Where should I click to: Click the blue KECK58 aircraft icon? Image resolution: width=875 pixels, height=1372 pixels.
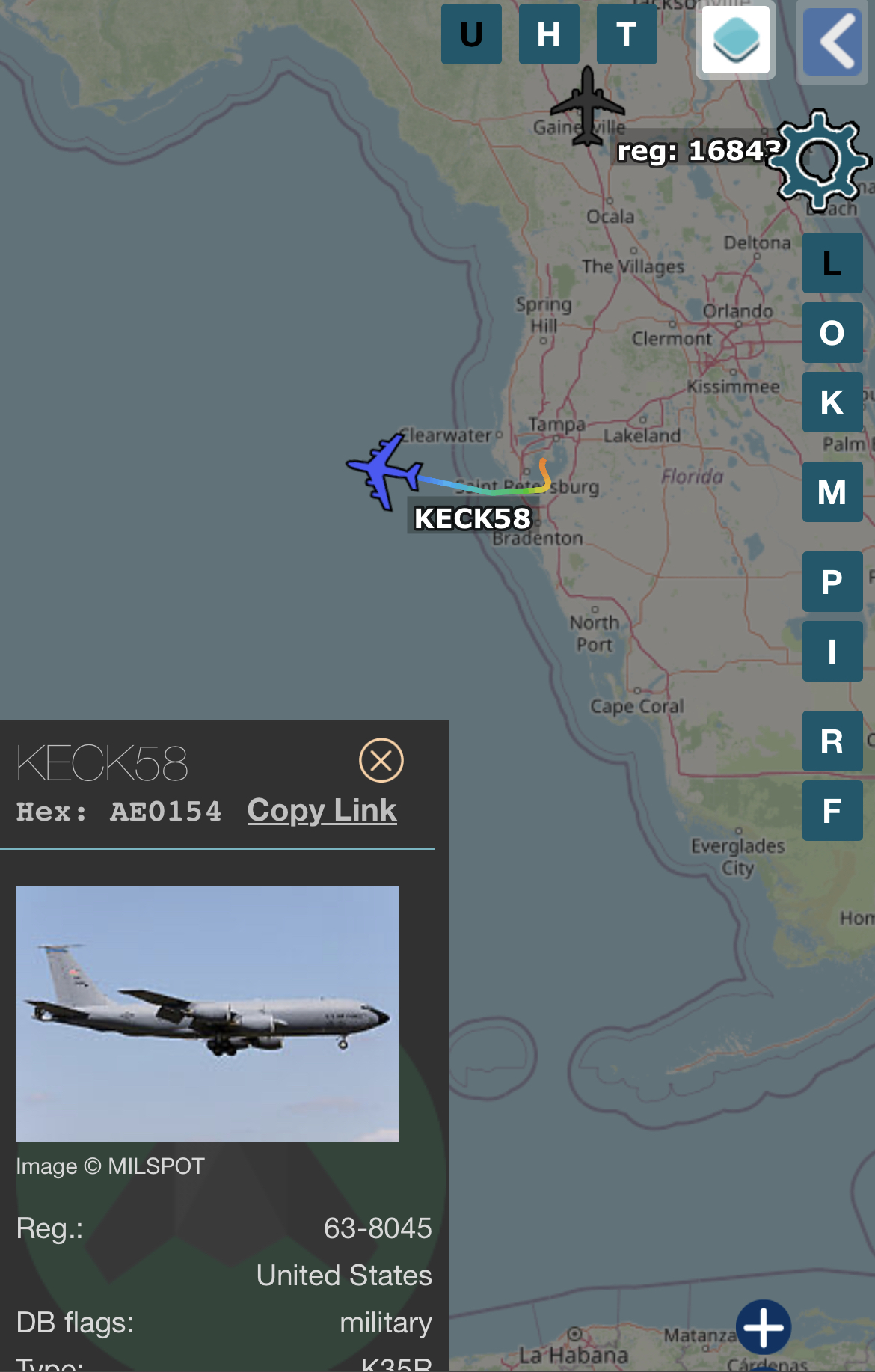click(x=384, y=471)
